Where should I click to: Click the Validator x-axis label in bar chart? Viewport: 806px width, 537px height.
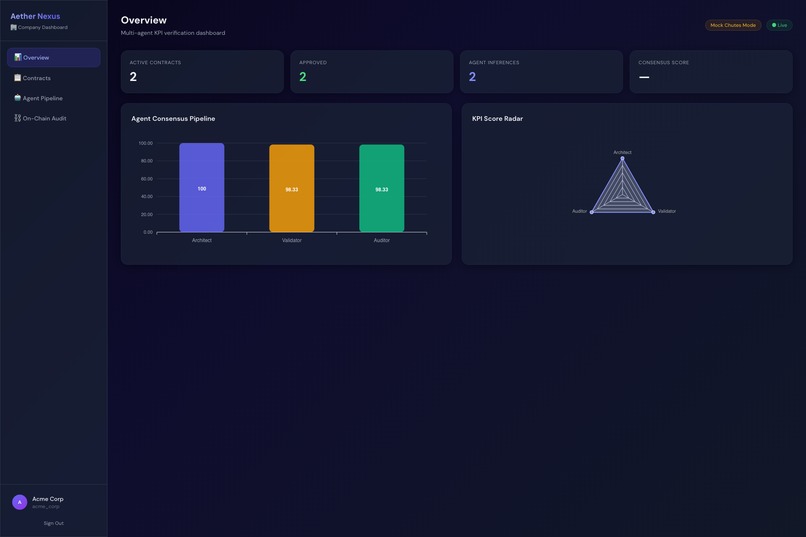click(x=291, y=240)
